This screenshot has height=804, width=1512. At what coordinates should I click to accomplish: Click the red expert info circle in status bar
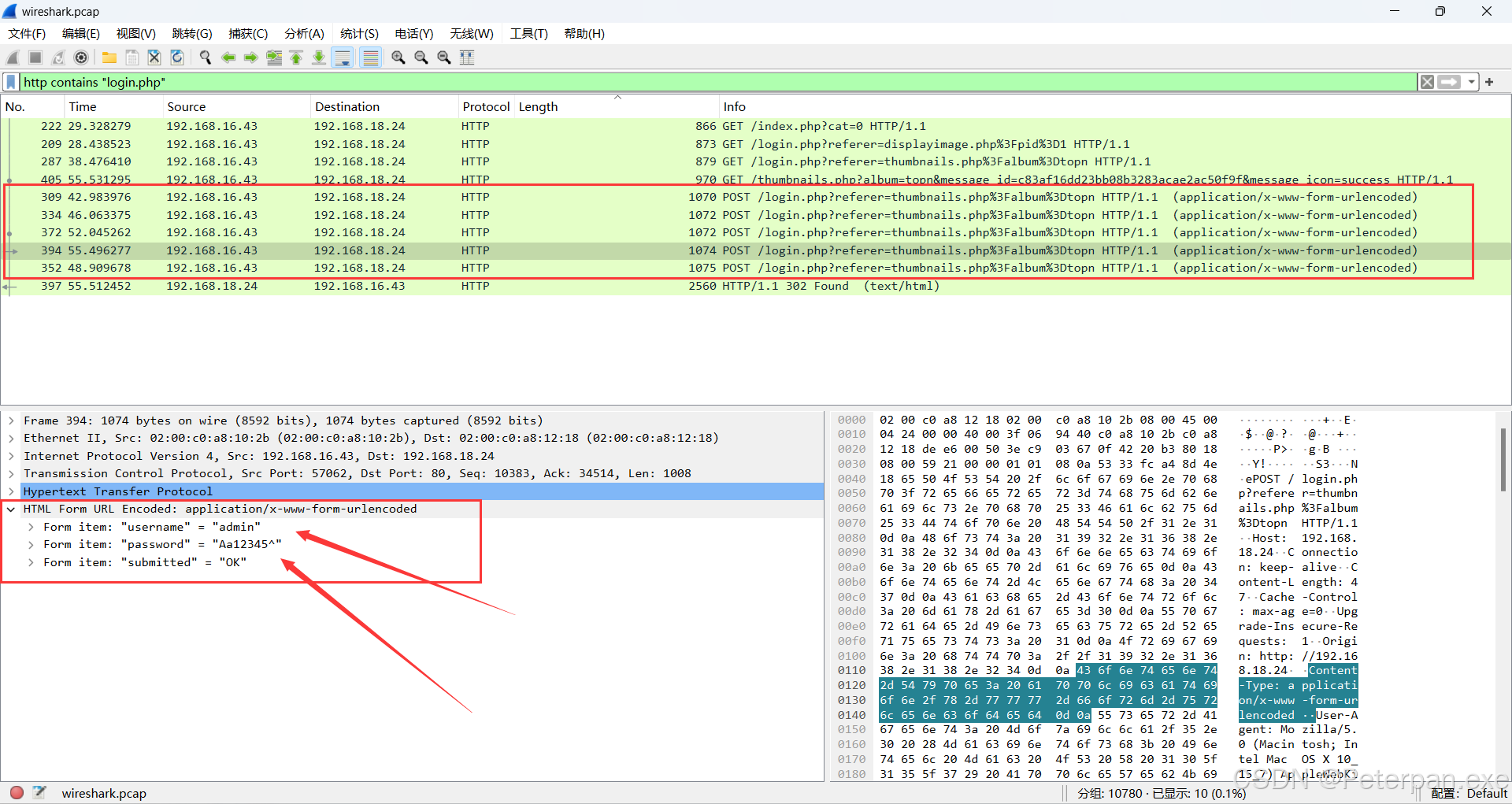click(17, 792)
